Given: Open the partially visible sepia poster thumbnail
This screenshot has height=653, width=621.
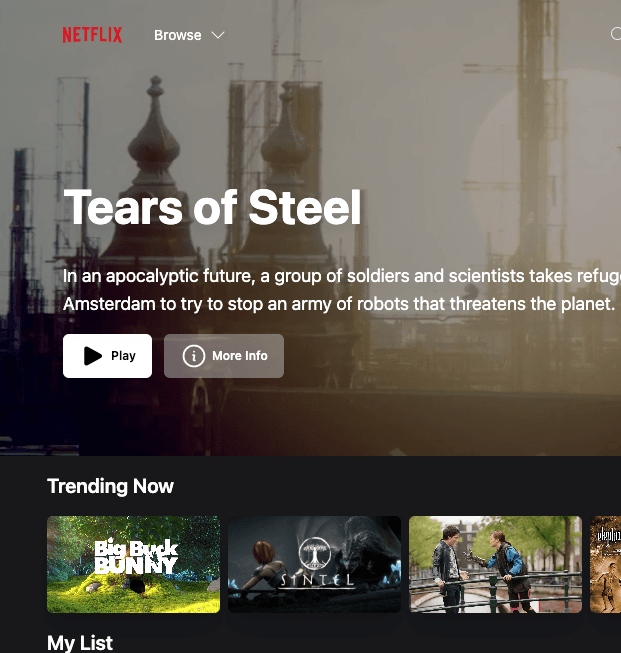Looking at the screenshot, I should 606,564.
